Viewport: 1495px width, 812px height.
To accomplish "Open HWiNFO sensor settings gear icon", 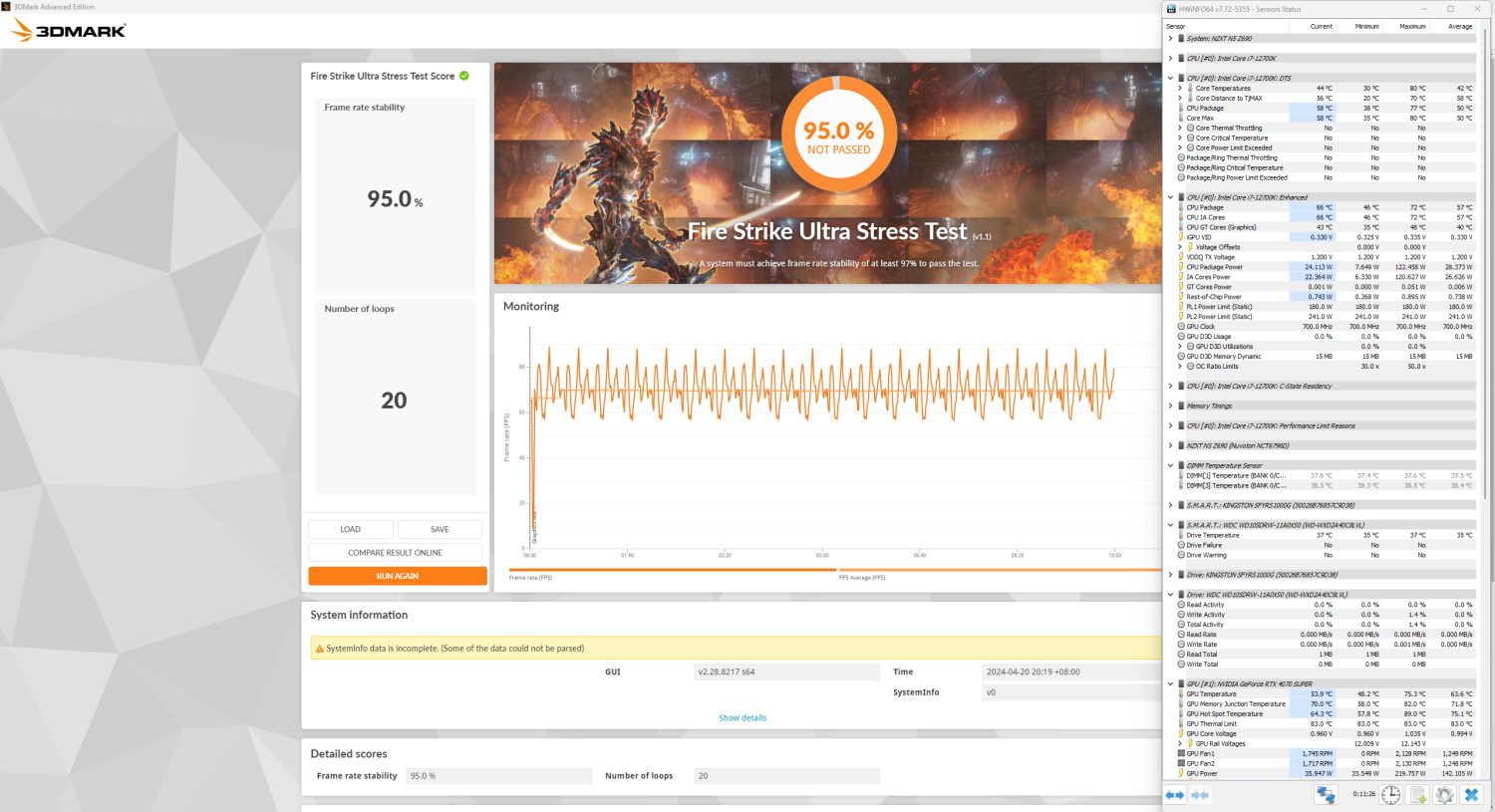I will (1444, 795).
